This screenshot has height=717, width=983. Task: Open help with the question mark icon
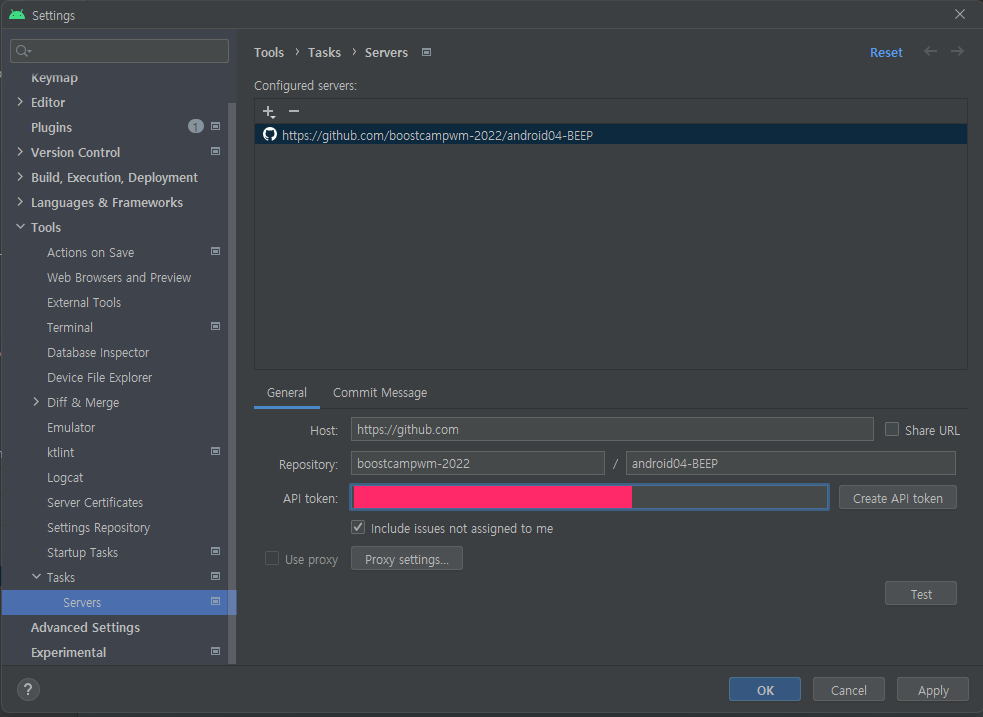click(x=28, y=689)
